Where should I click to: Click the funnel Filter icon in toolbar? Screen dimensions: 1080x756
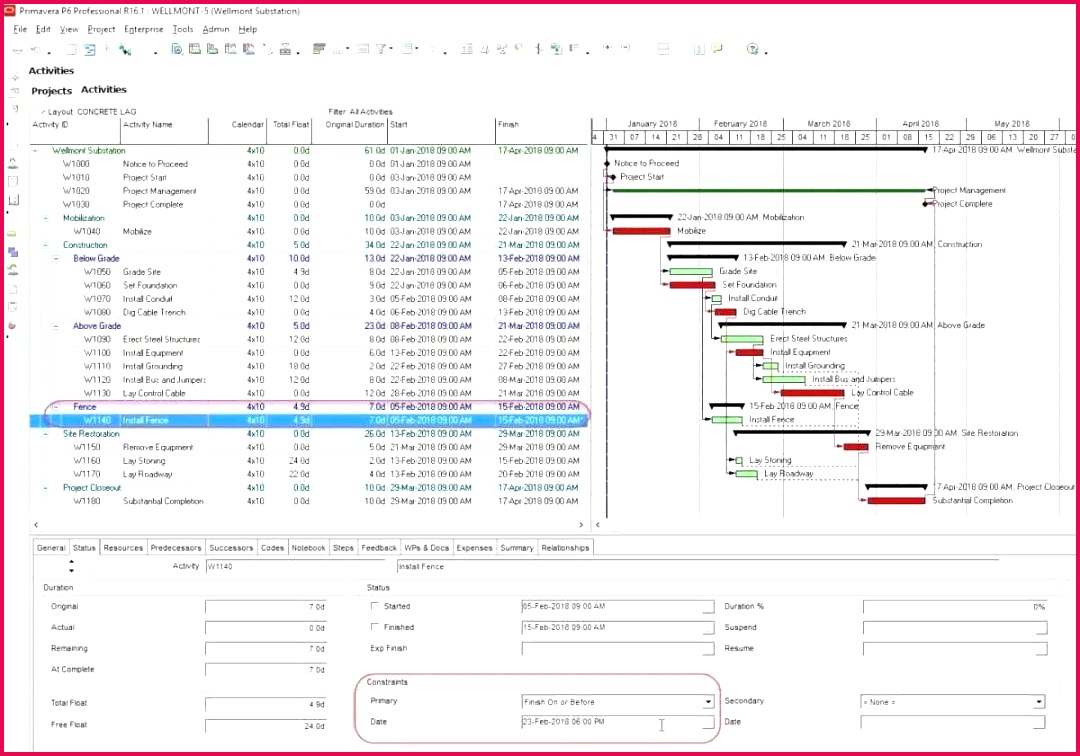pos(382,49)
